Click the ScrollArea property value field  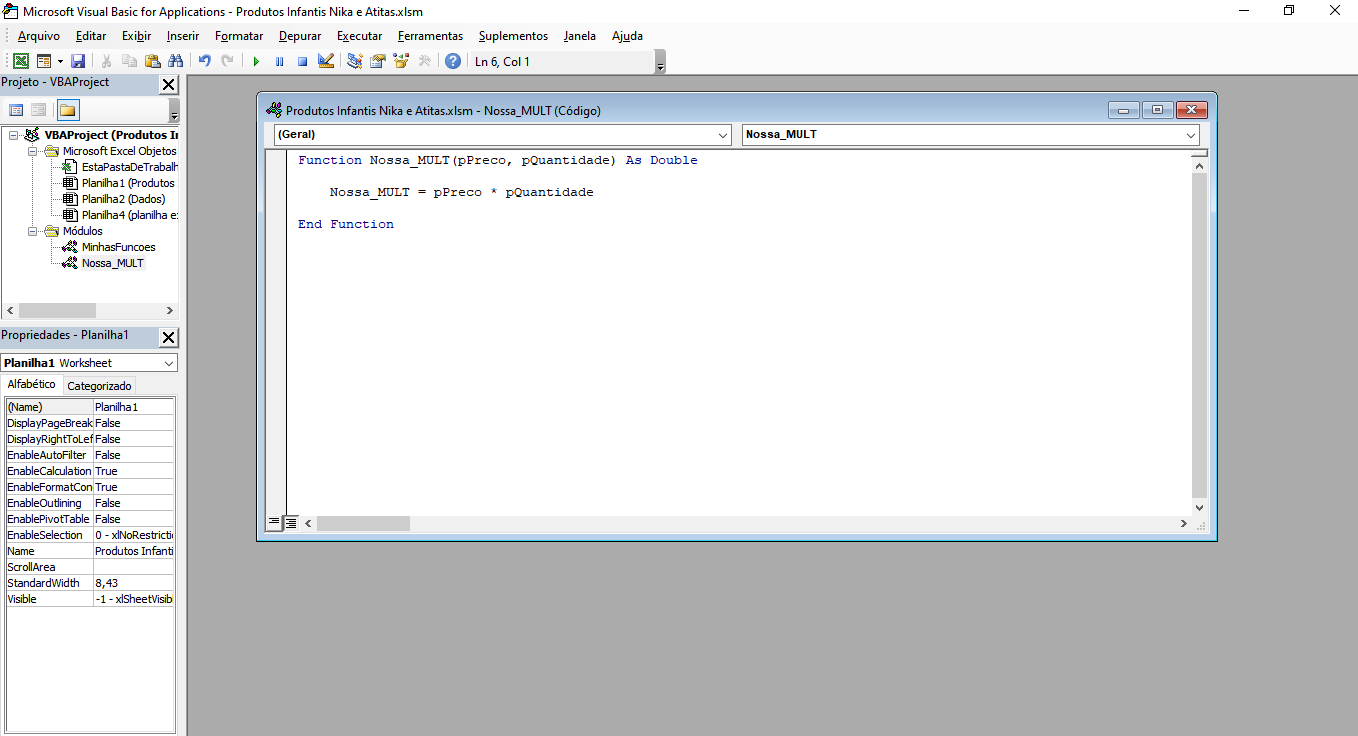[x=134, y=567]
